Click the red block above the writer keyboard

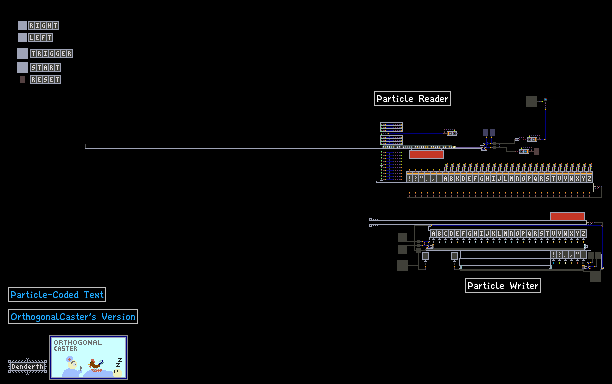[x=567, y=216]
